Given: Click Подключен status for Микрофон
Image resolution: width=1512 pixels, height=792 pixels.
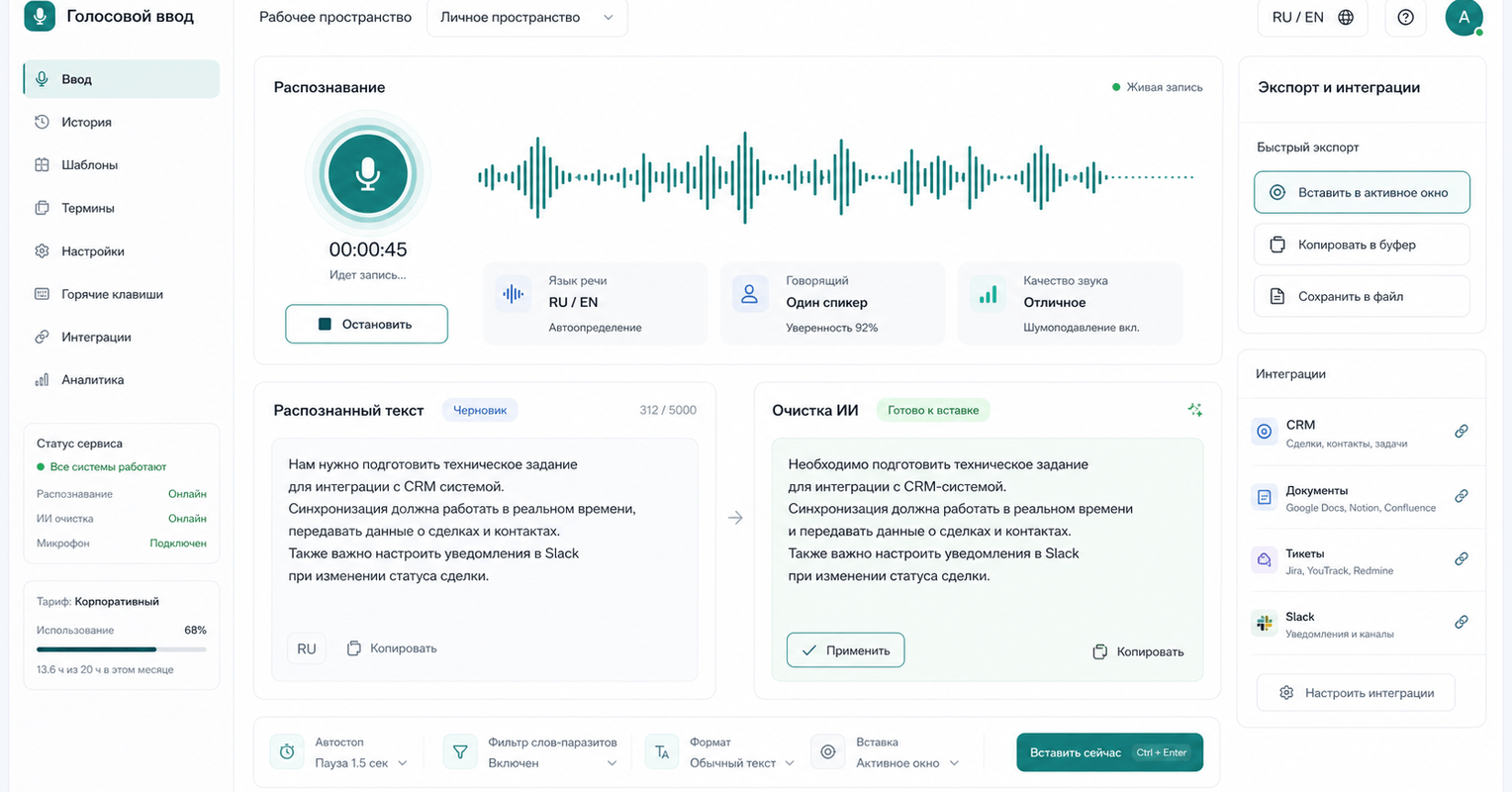Looking at the screenshot, I should coord(178,544).
